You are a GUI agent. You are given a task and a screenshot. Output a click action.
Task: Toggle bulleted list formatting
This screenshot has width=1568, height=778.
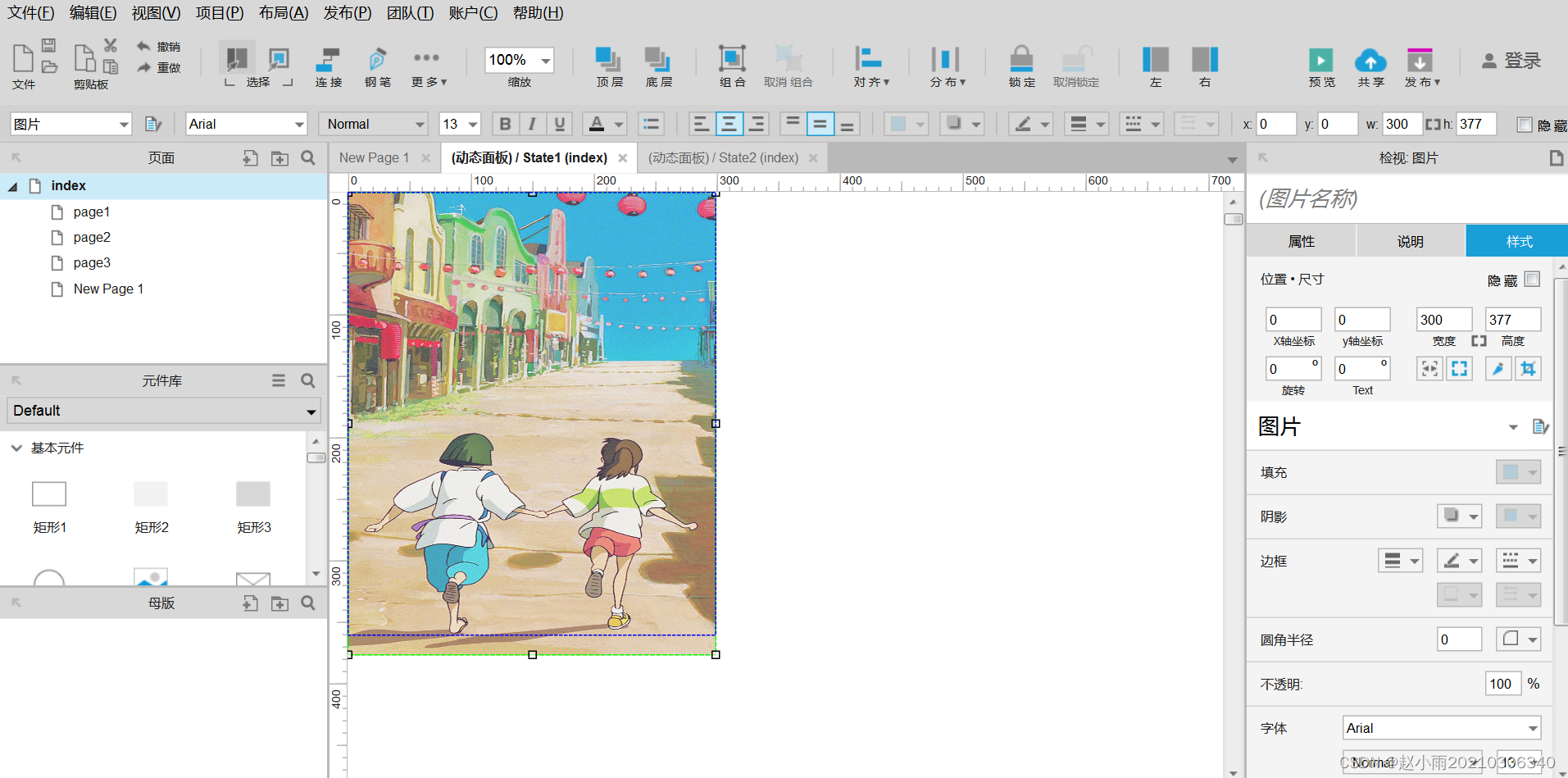point(651,124)
